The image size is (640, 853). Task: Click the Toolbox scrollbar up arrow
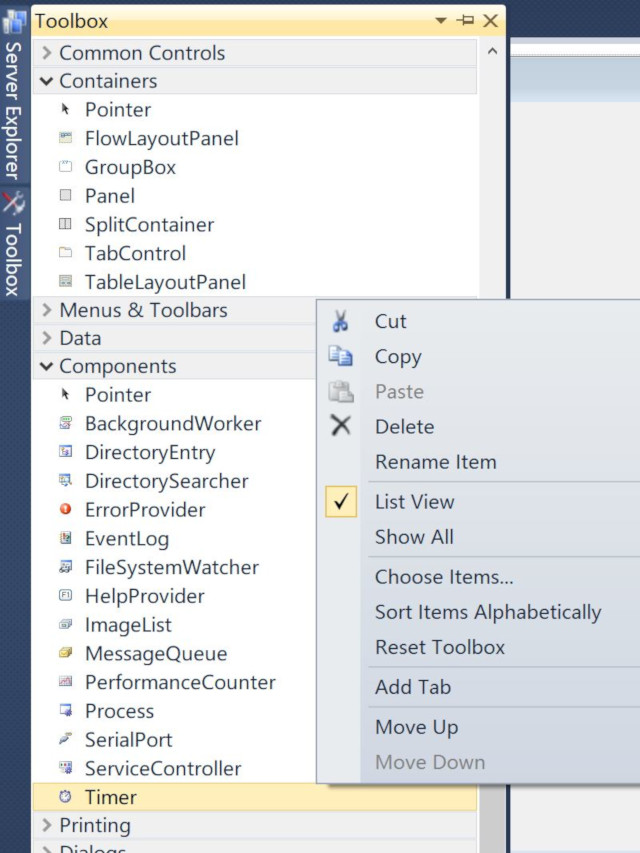[491, 51]
